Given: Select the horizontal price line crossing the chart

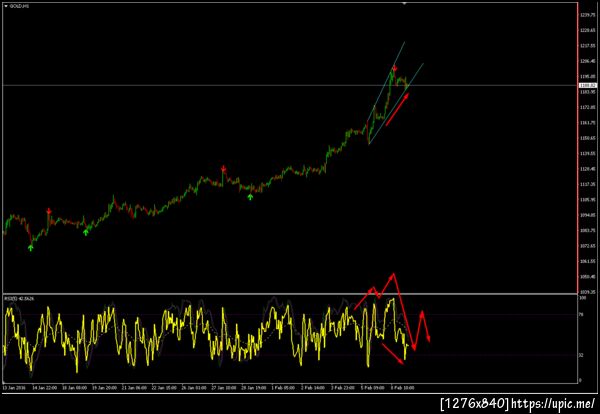Looking at the screenshot, I should tap(291, 85).
